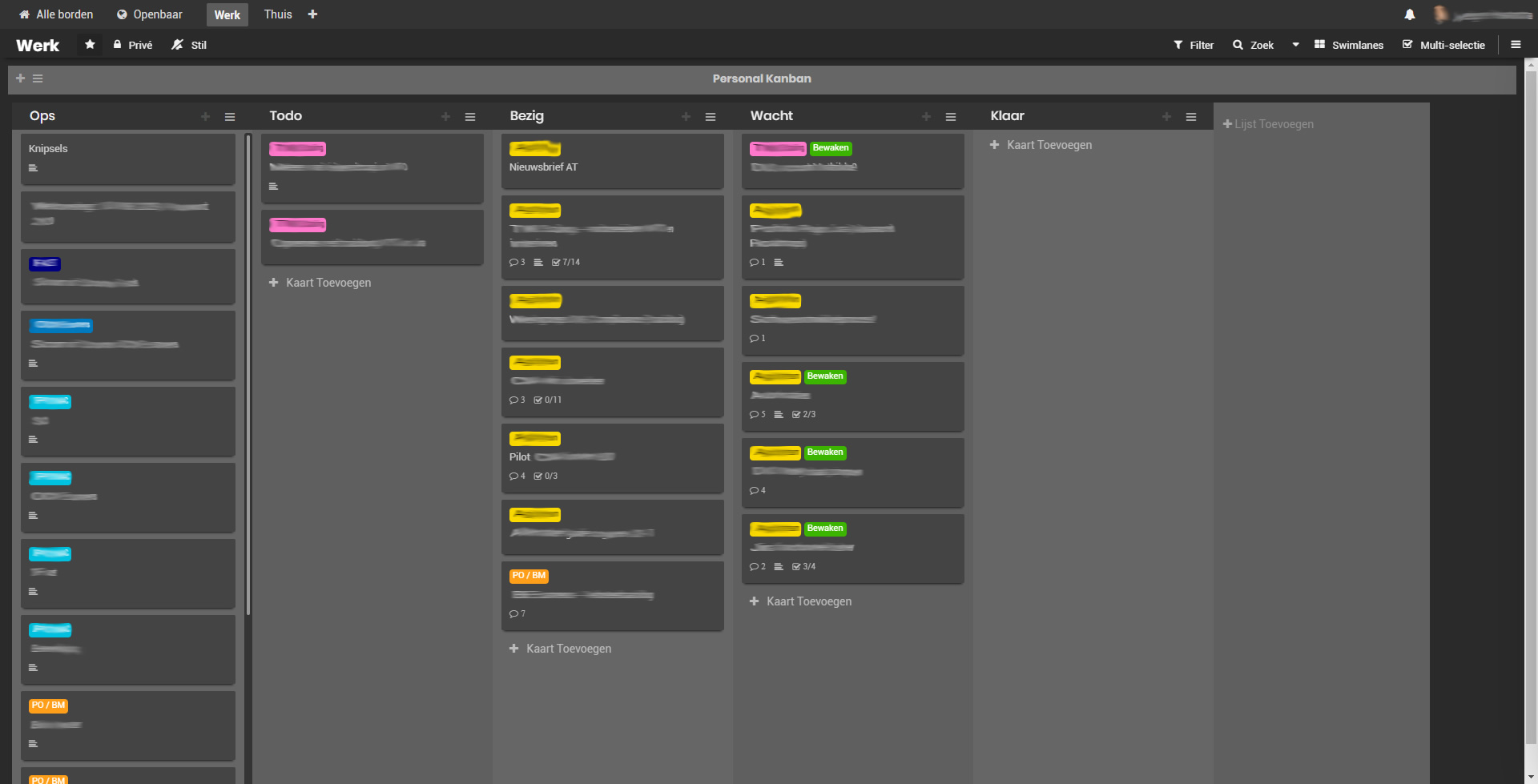Toggle the Openbaar visibility setting
1538x784 pixels.
(x=149, y=14)
